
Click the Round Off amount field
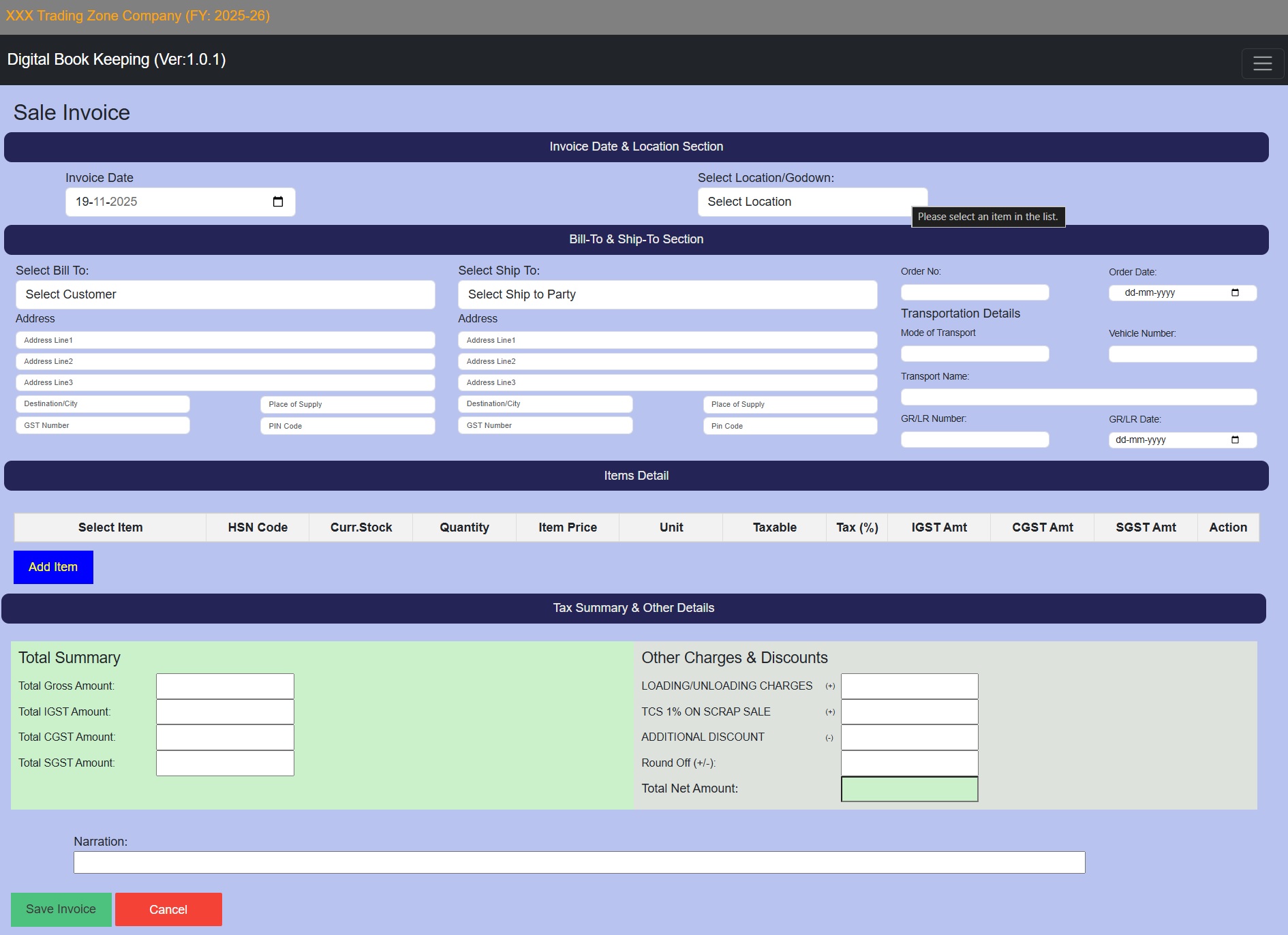click(909, 763)
